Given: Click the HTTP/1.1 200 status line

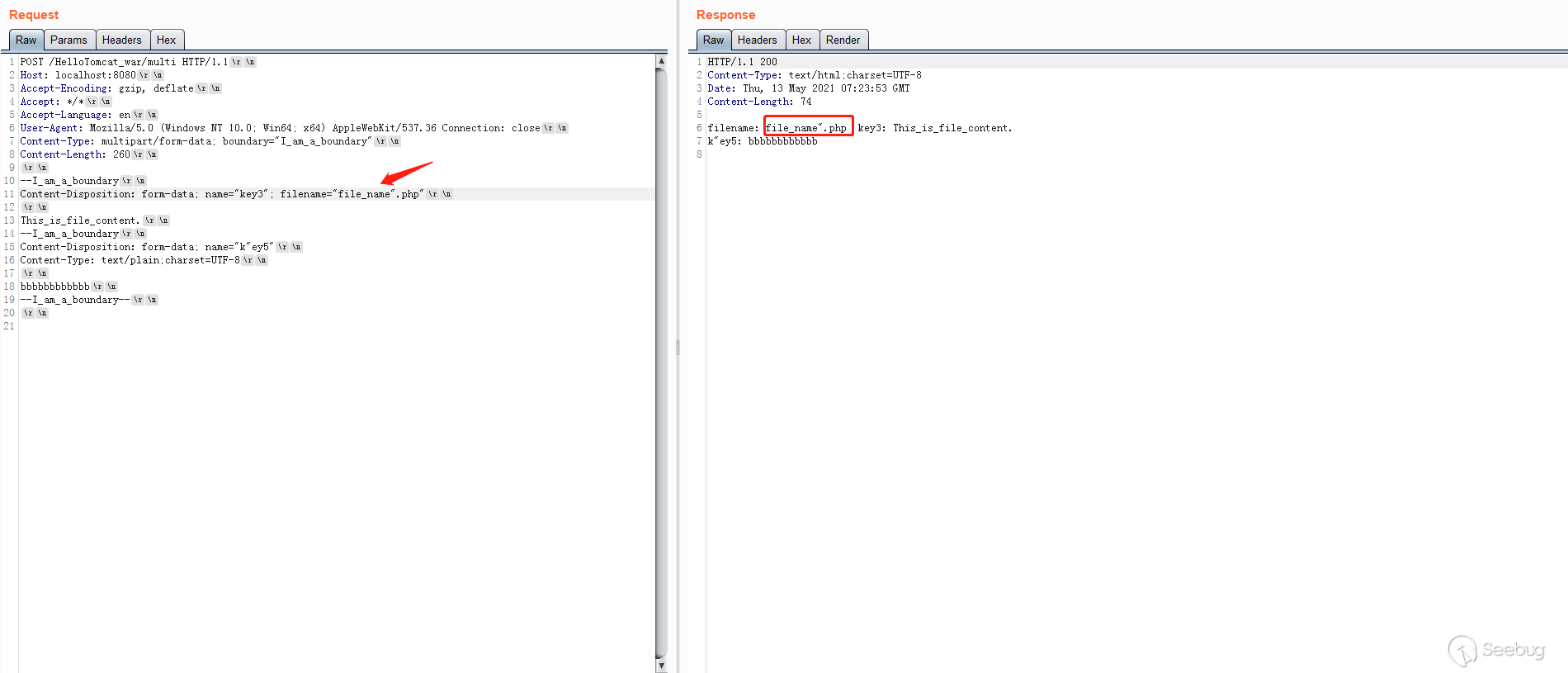Looking at the screenshot, I should [x=742, y=62].
